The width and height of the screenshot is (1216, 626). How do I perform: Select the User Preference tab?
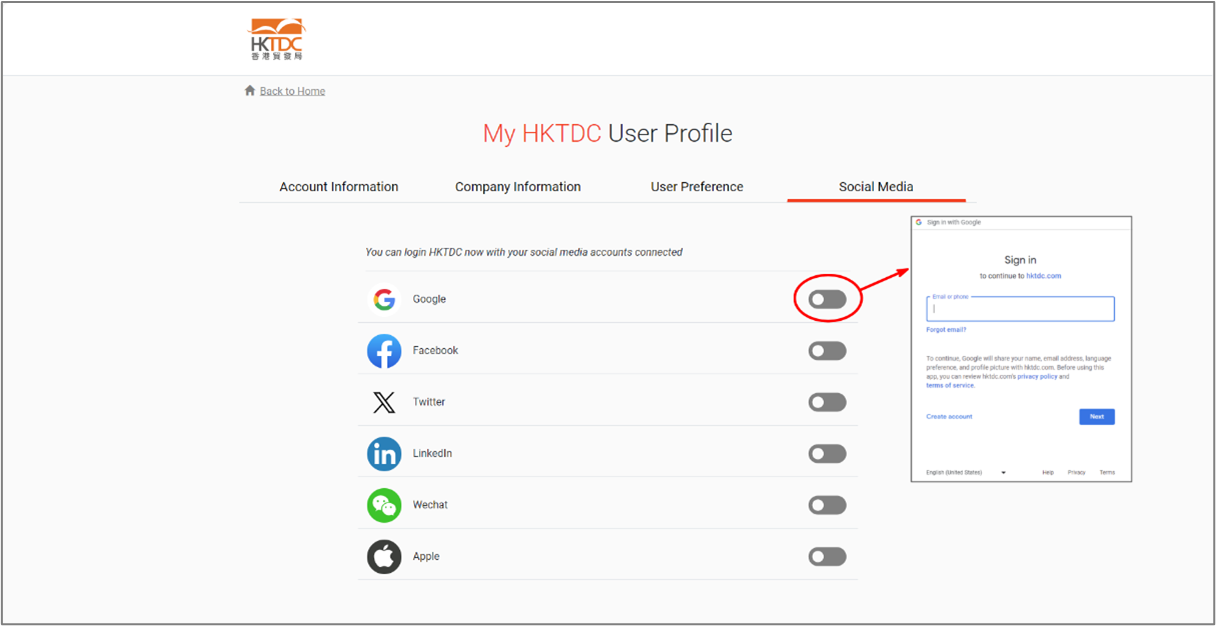tap(697, 187)
